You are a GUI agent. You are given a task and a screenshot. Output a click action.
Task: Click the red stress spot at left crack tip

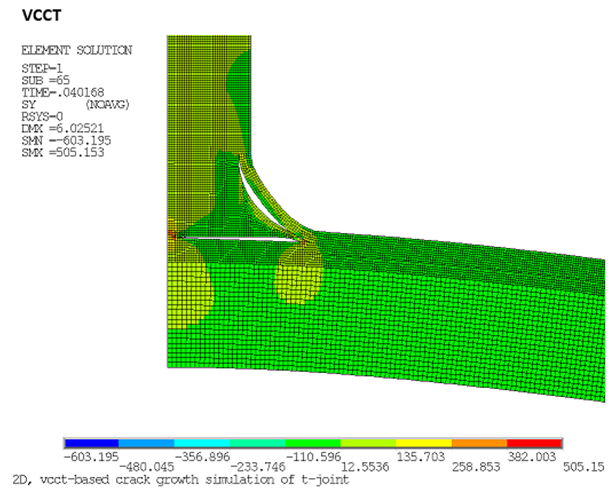(x=171, y=235)
